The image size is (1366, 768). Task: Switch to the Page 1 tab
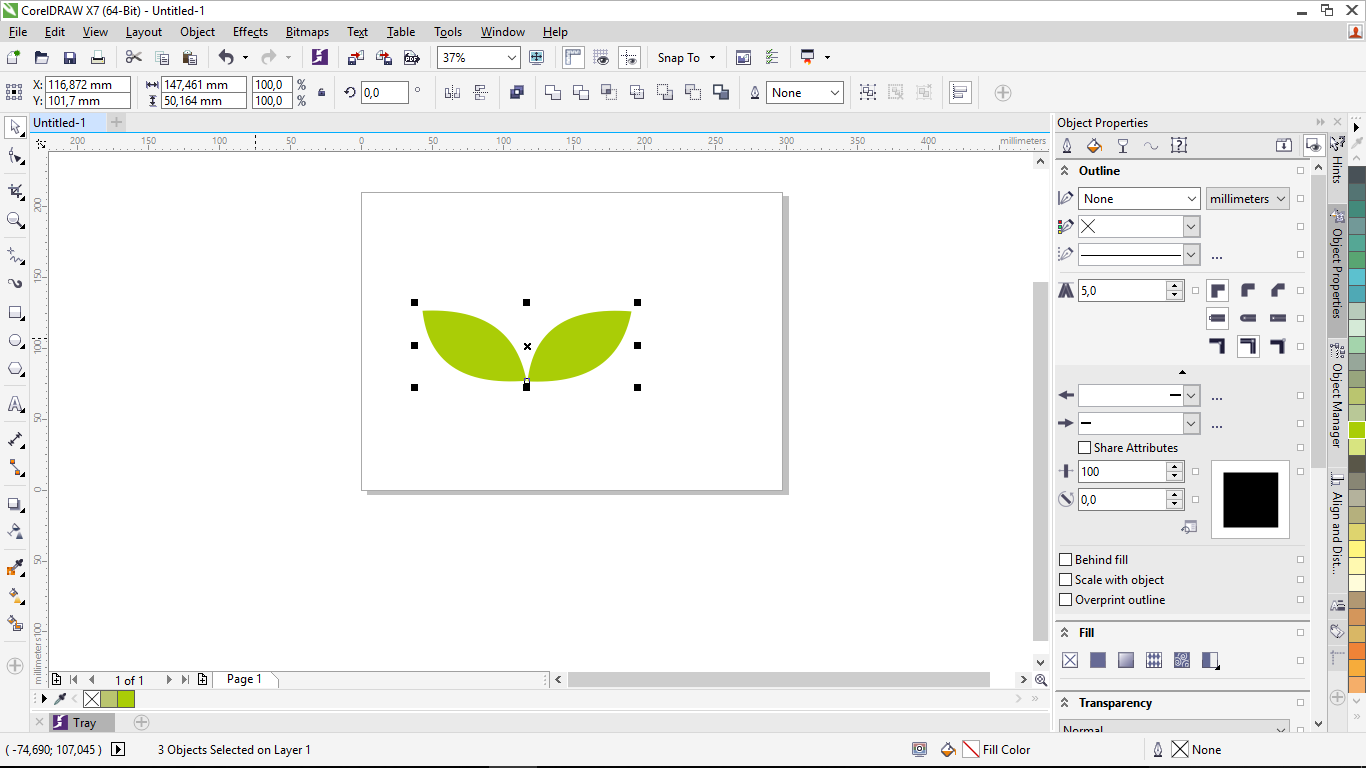tap(244, 679)
